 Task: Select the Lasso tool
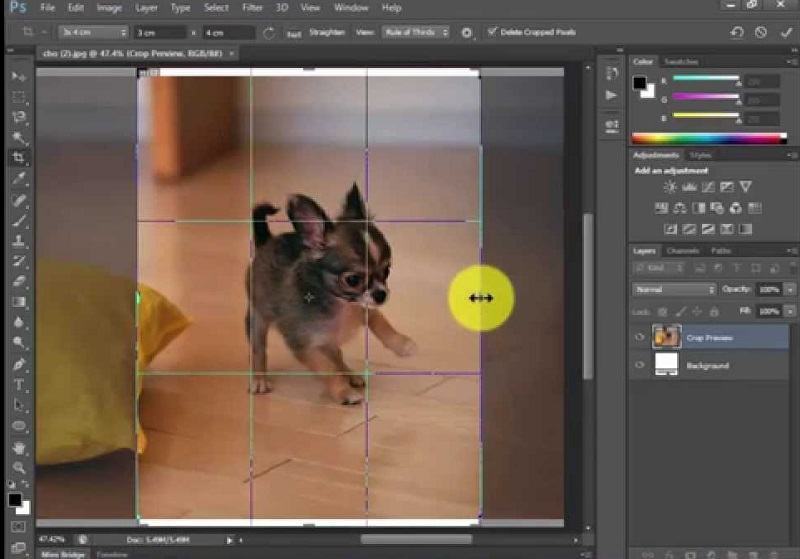18,117
